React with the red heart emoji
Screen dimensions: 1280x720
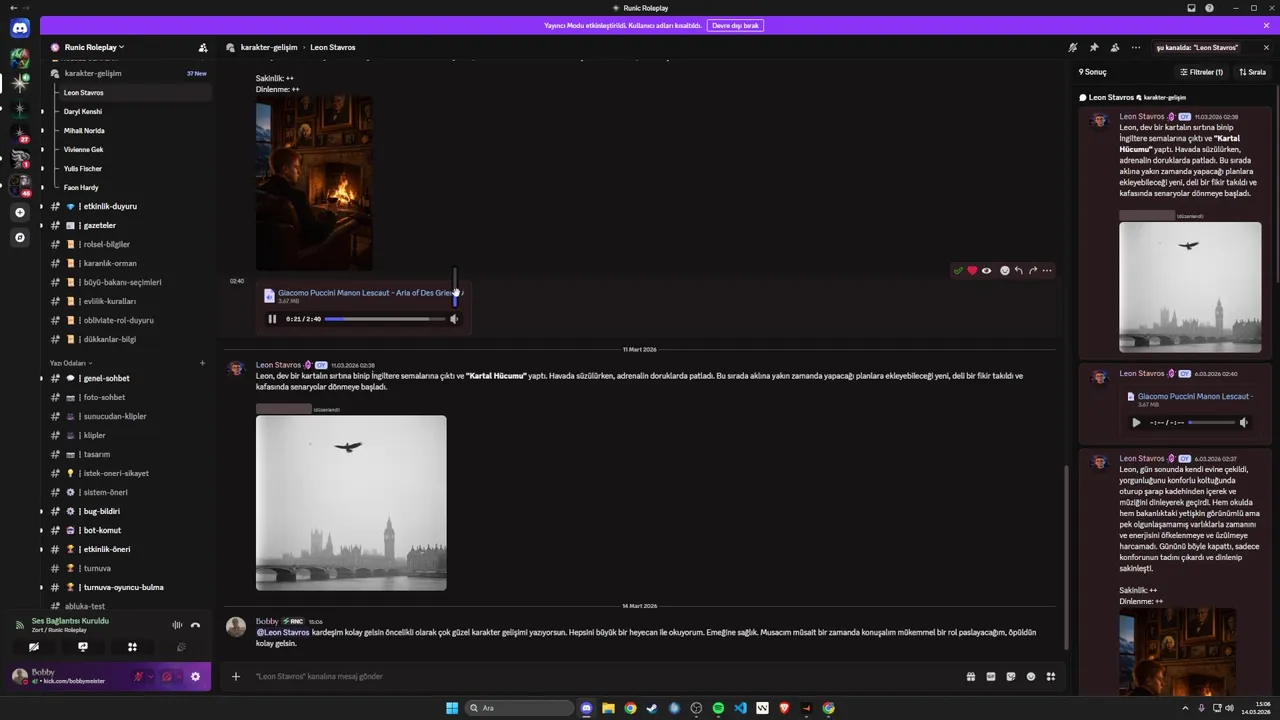[x=972, y=271]
